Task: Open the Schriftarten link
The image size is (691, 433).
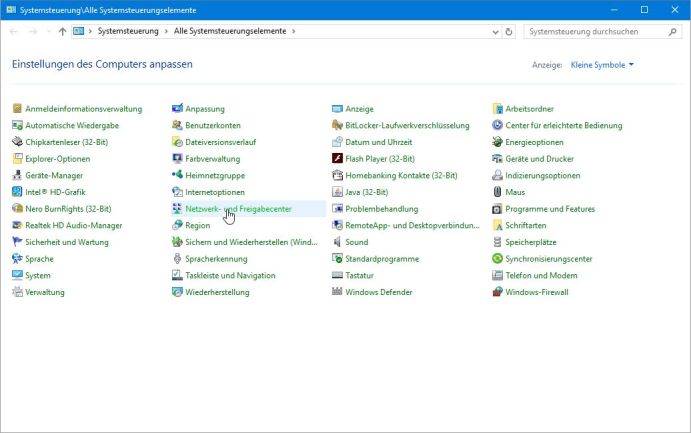Action: pyautogui.click(x=525, y=225)
